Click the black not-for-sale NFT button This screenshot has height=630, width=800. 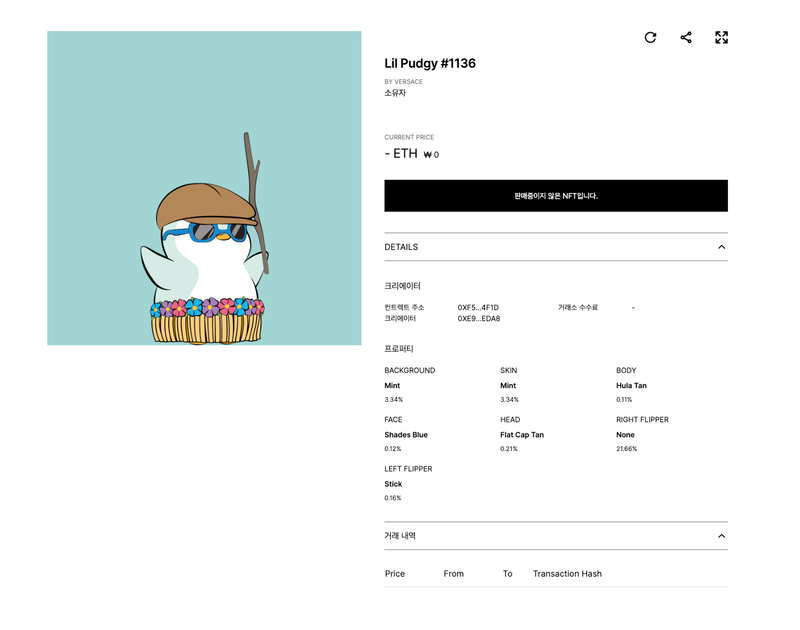[x=555, y=196]
